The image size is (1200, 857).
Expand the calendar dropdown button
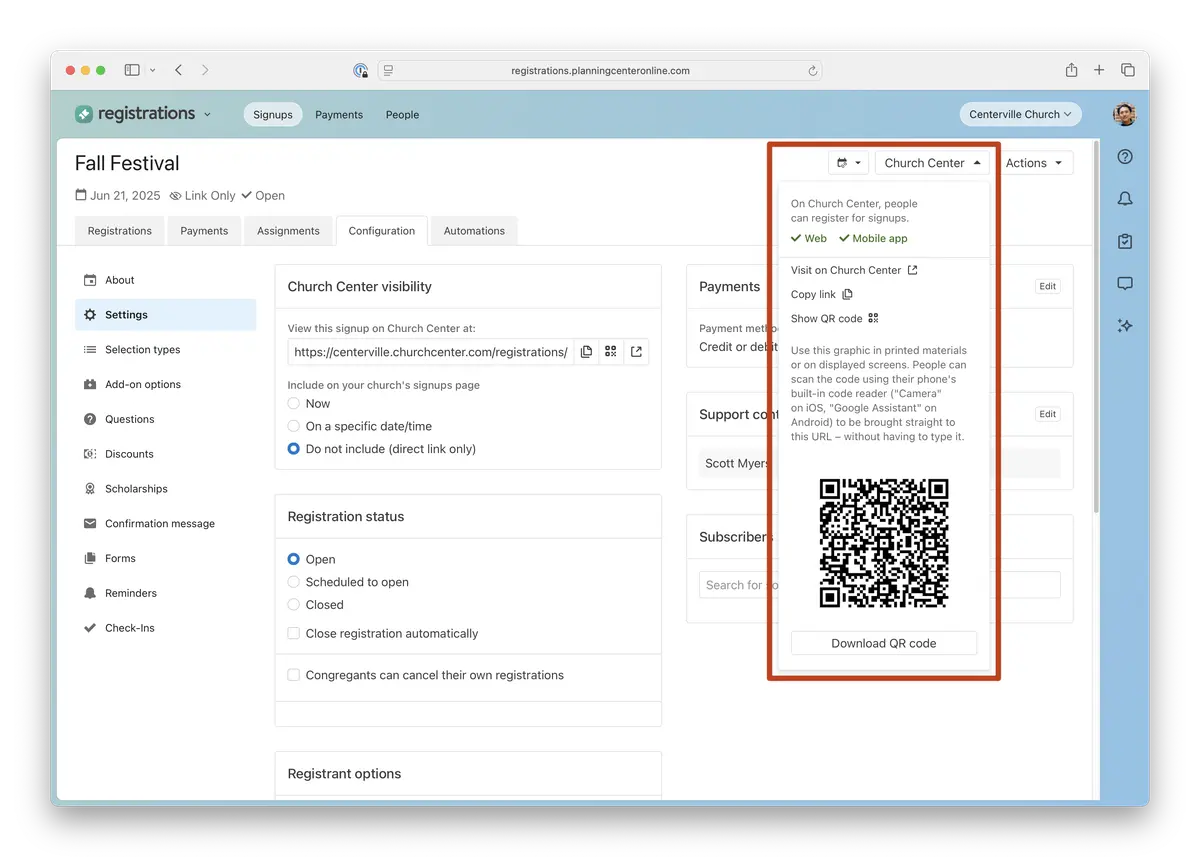[x=849, y=163]
